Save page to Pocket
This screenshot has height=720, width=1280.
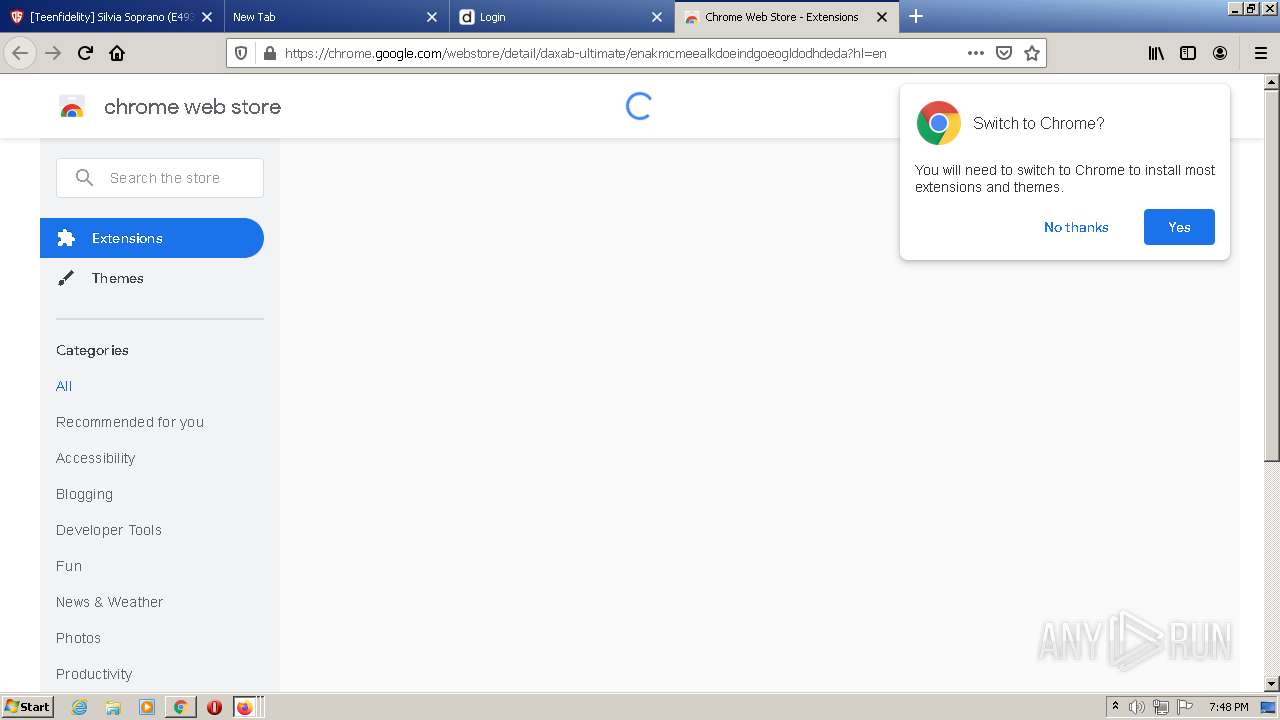pyautogui.click(x=1004, y=53)
